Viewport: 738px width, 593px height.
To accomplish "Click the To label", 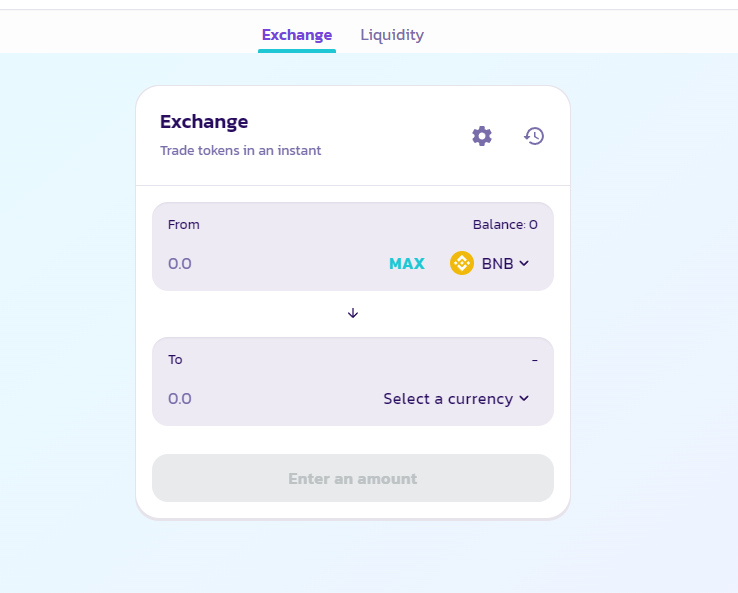I will pos(175,360).
